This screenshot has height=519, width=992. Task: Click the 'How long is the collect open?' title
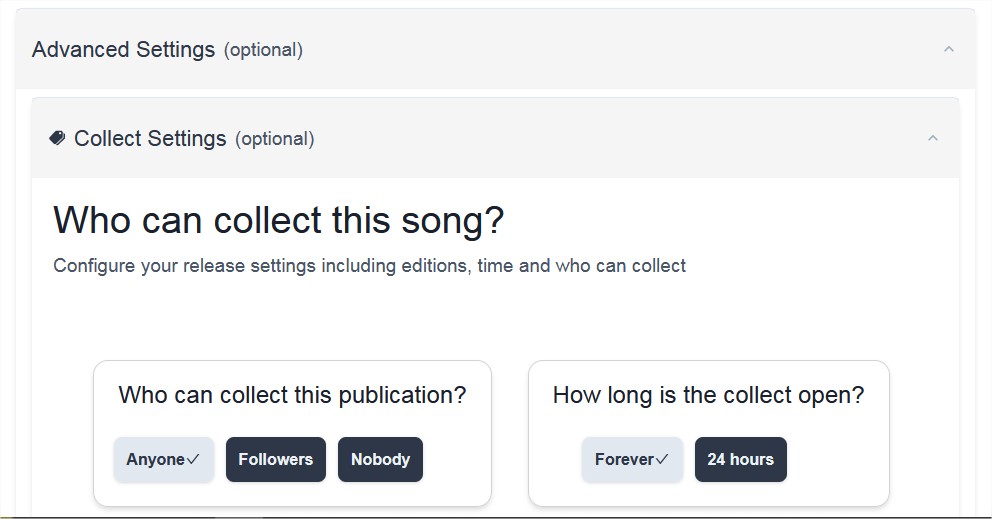709,395
